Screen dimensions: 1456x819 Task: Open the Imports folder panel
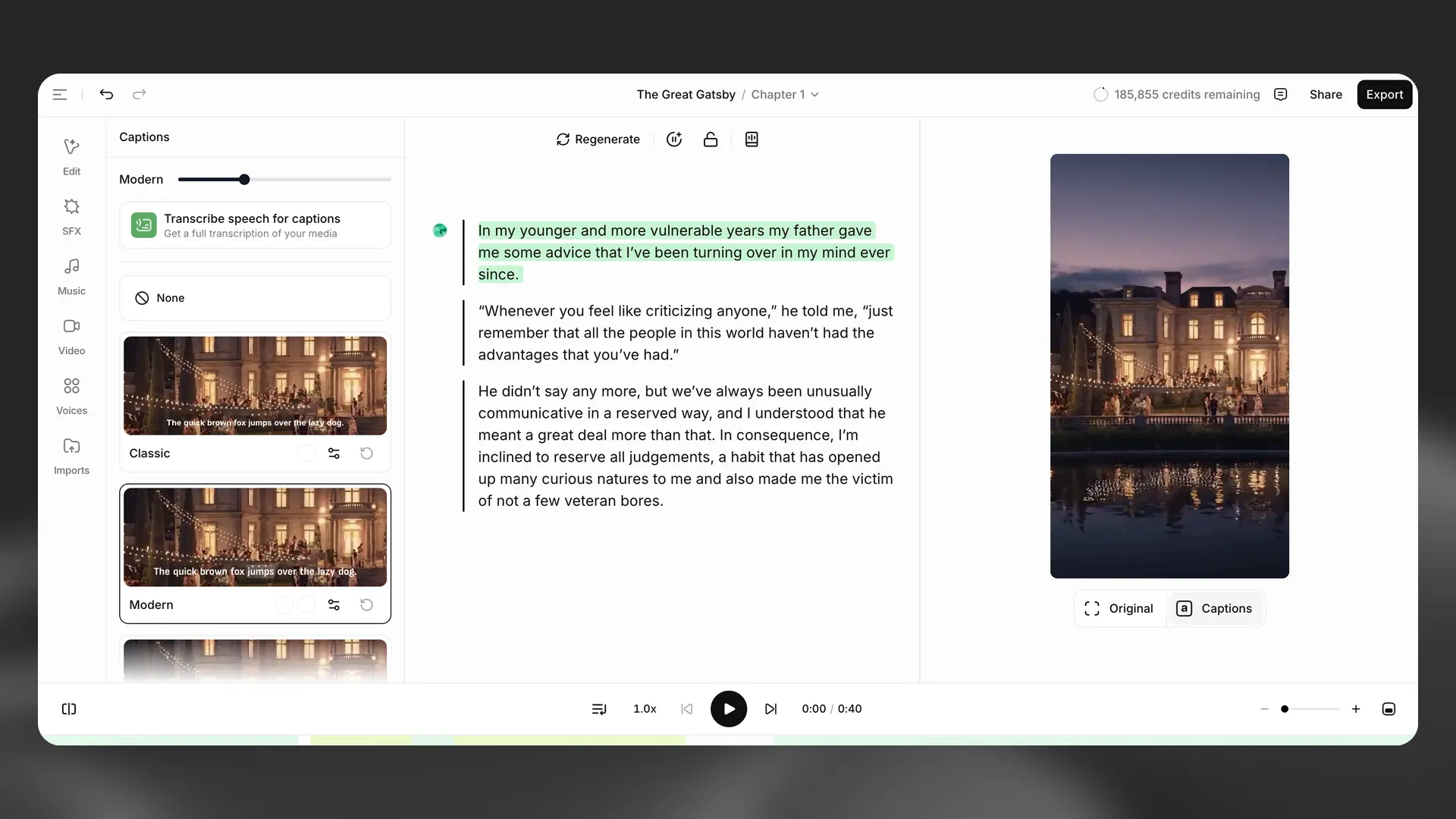point(71,456)
